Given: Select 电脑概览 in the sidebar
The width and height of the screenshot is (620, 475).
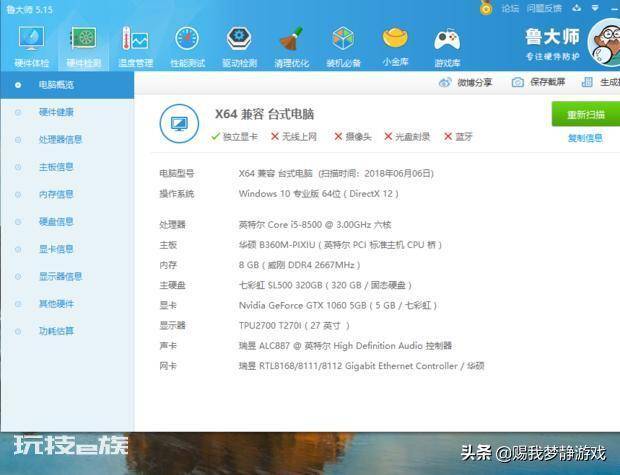Looking at the screenshot, I should click(x=67, y=85).
